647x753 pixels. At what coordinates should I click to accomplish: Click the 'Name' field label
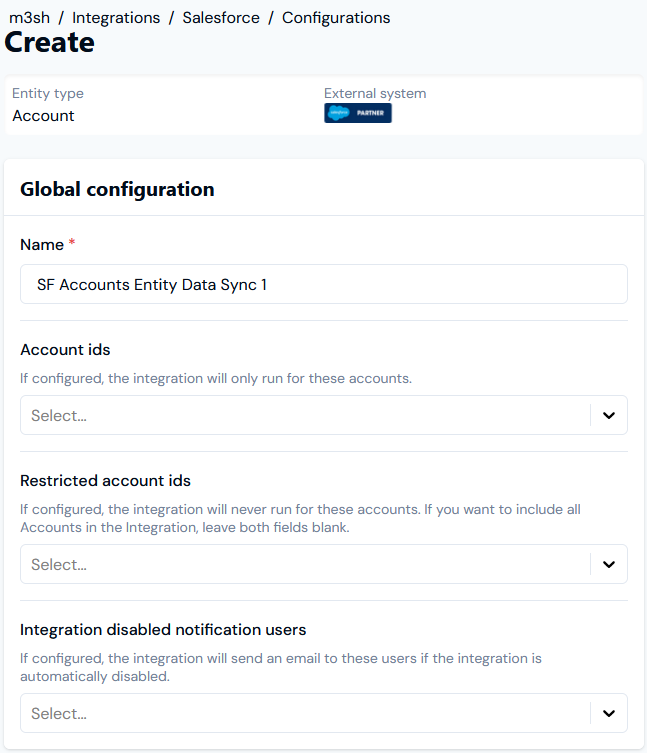[42, 245]
